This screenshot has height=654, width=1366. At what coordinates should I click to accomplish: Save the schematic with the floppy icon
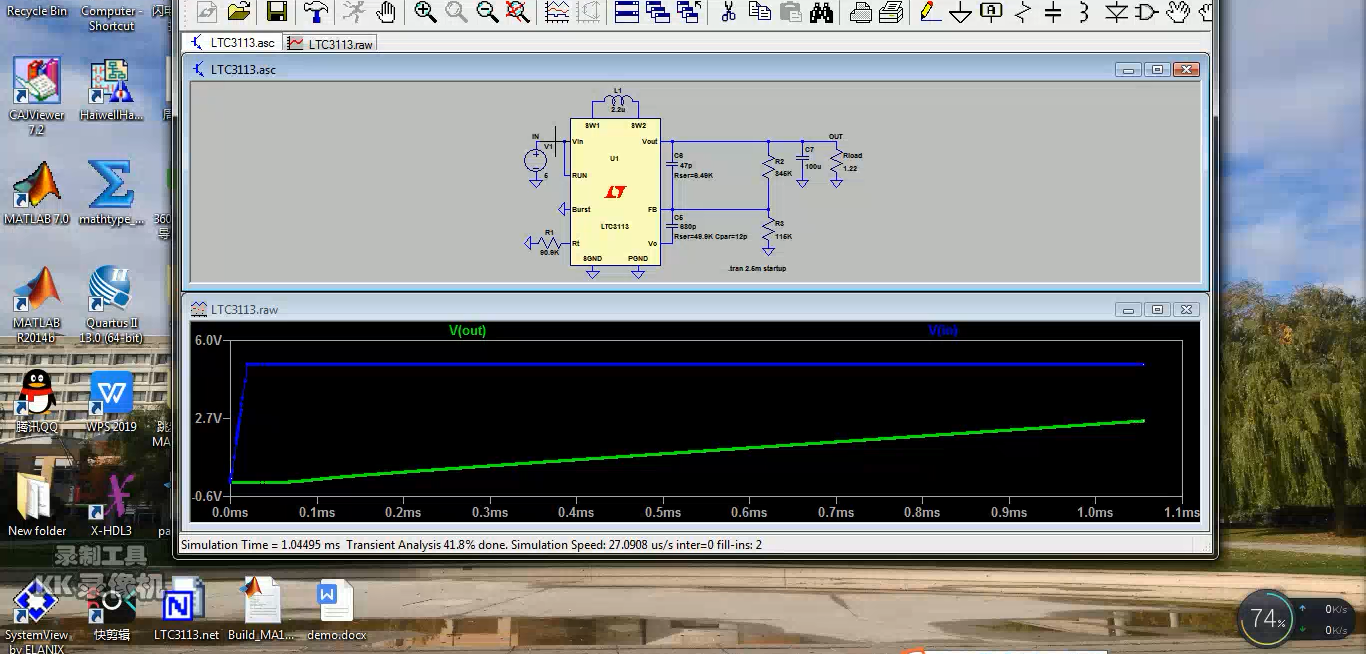[x=277, y=12]
